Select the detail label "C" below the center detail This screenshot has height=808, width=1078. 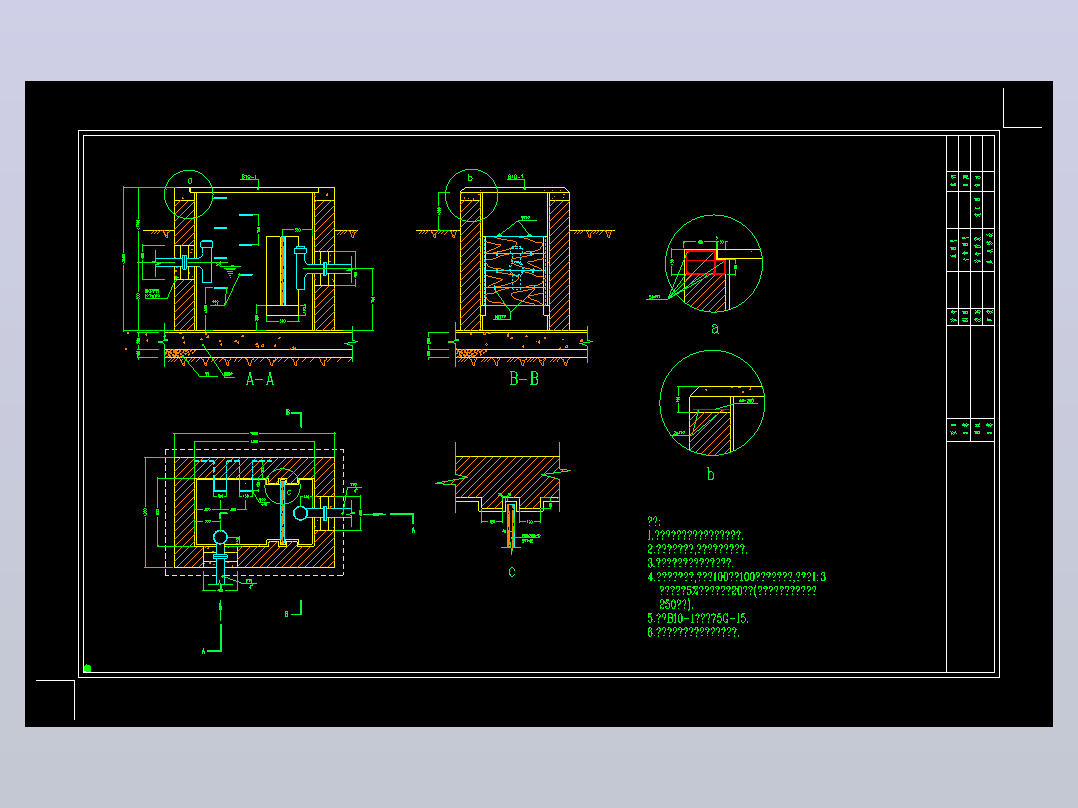click(512, 572)
